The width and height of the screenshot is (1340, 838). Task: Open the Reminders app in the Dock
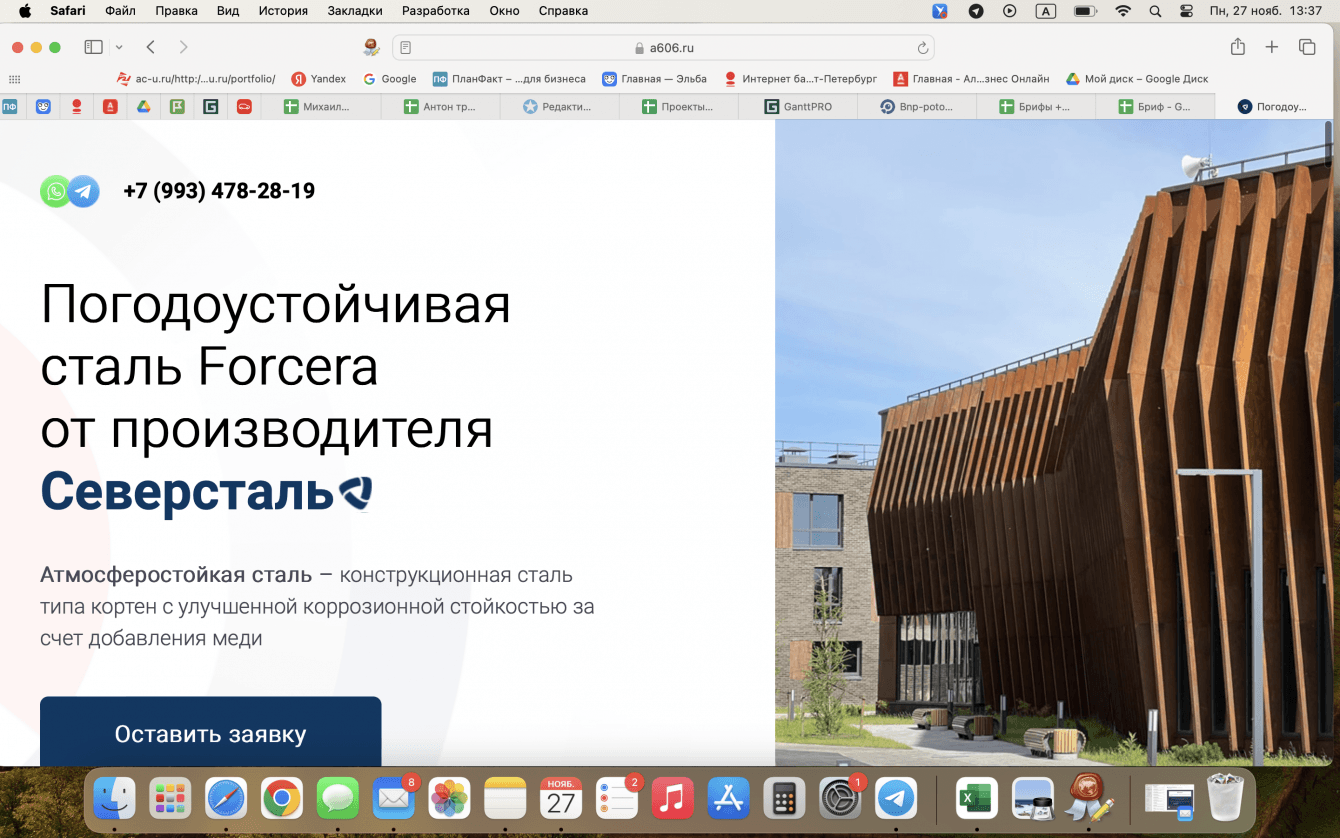pyautogui.click(x=617, y=799)
